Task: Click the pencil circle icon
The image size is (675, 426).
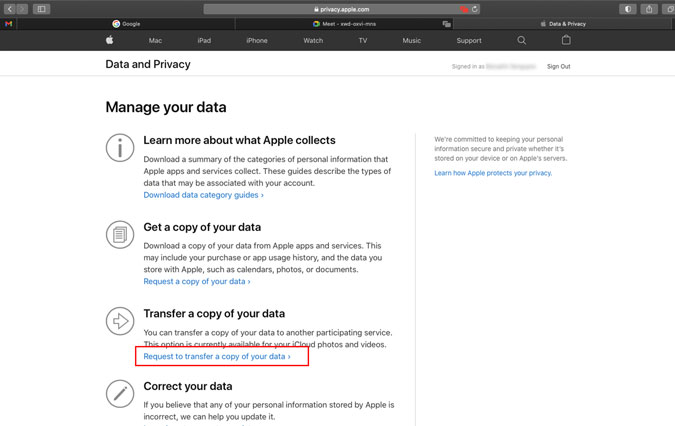Action: 120,394
